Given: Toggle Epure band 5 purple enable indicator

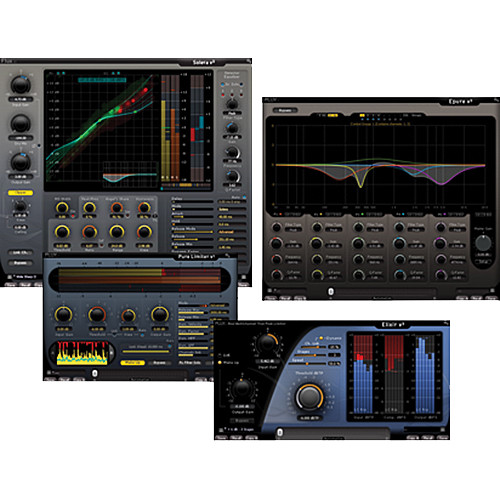Looking at the screenshot, I should tap(445, 214).
